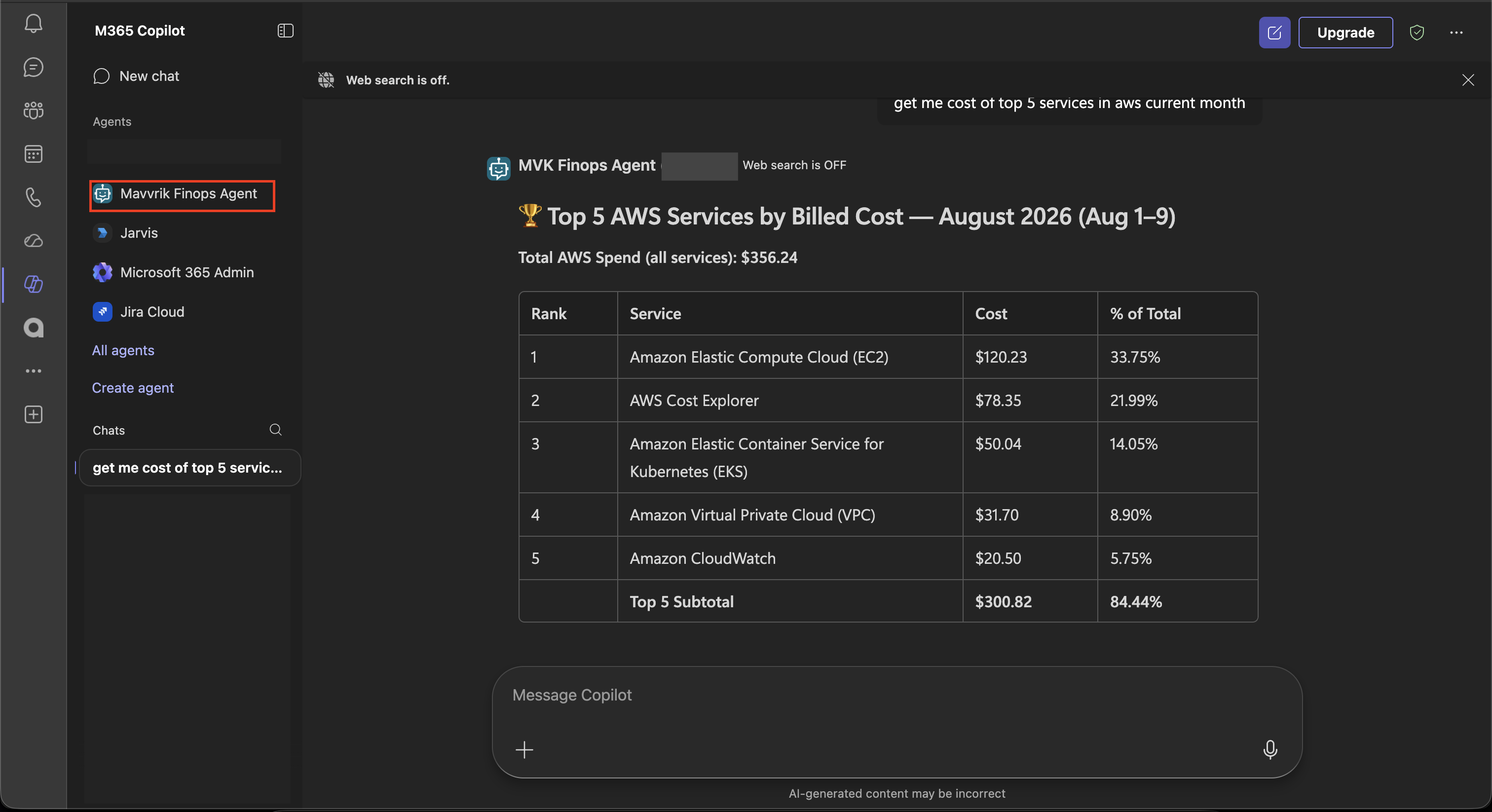Click the Add apps plus icon in the rail
The image size is (1492, 812).
coord(34,414)
